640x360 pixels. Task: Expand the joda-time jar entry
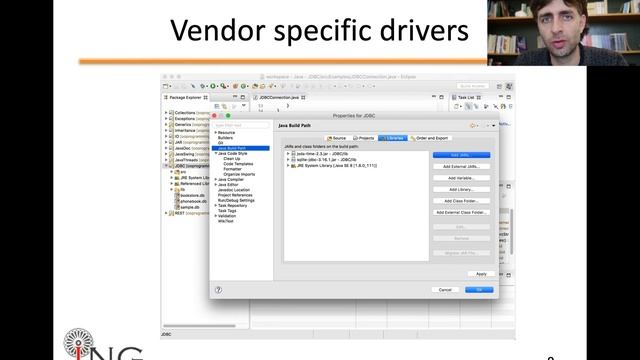click(x=288, y=154)
